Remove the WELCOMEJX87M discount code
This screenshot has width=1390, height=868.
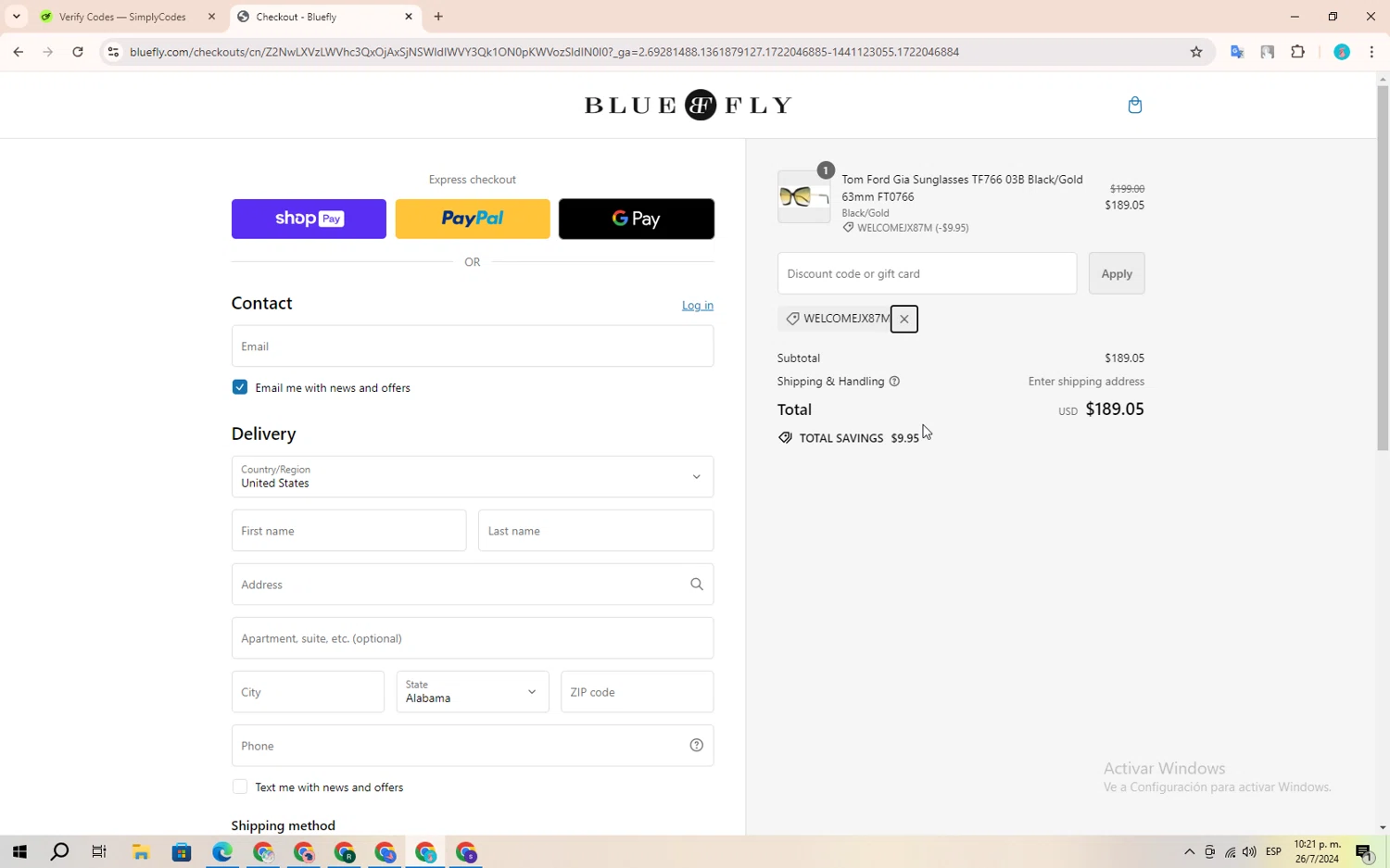click(903, 319)
